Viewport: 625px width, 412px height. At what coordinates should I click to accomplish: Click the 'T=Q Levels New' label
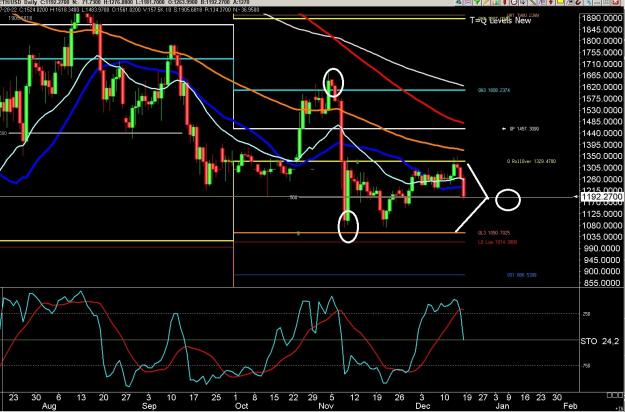tap(500, 20)
